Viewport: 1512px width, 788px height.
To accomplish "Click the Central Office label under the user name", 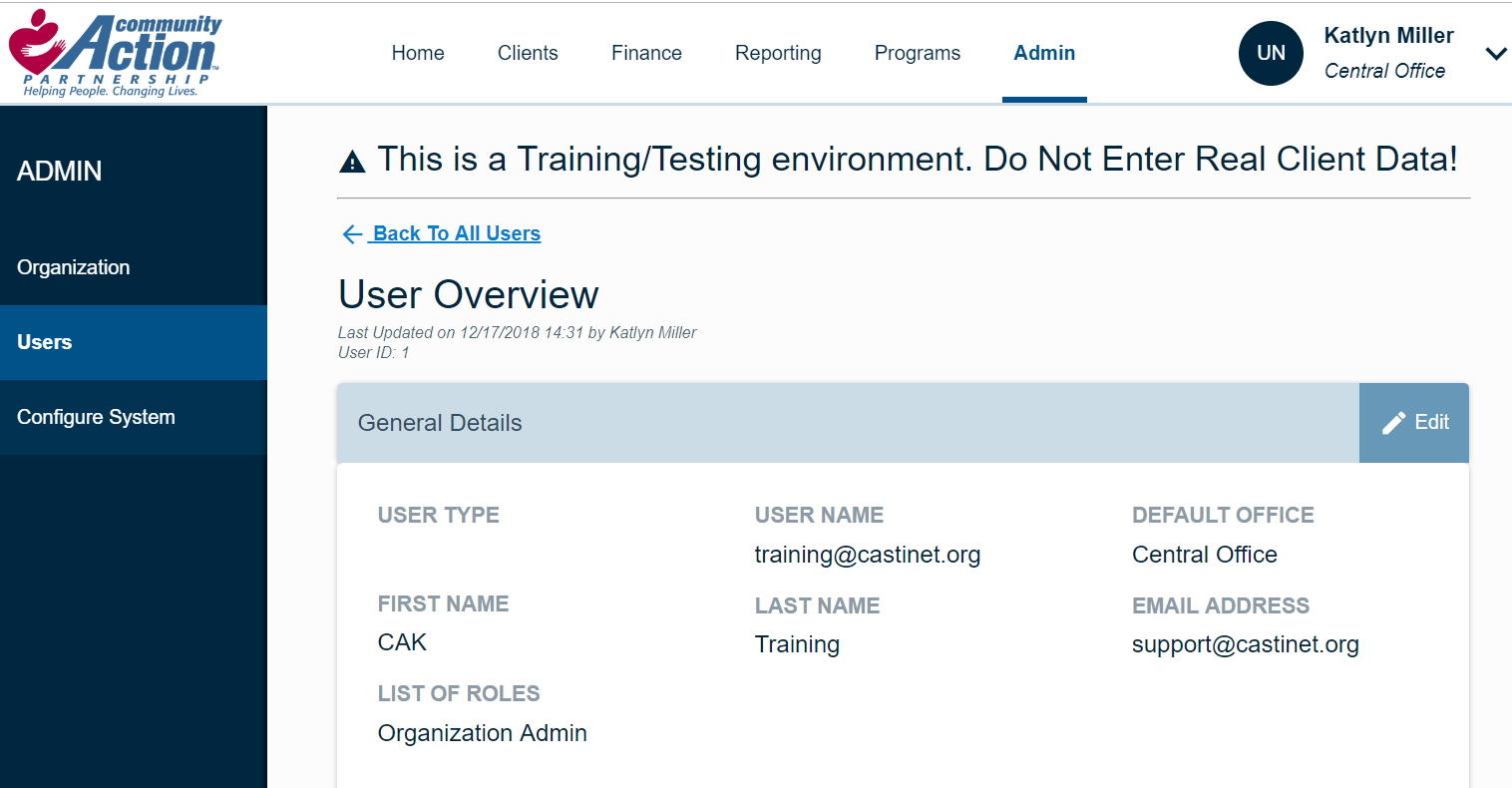I will (x=1384, y=71).
